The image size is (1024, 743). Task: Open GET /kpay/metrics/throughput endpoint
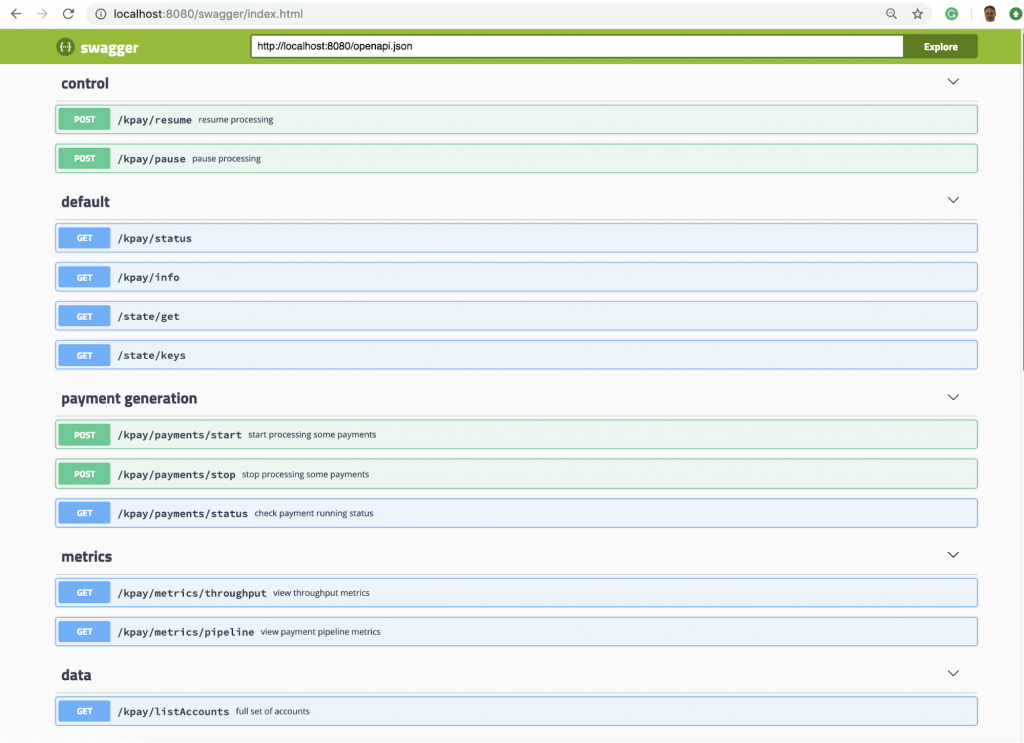[516, 593]
